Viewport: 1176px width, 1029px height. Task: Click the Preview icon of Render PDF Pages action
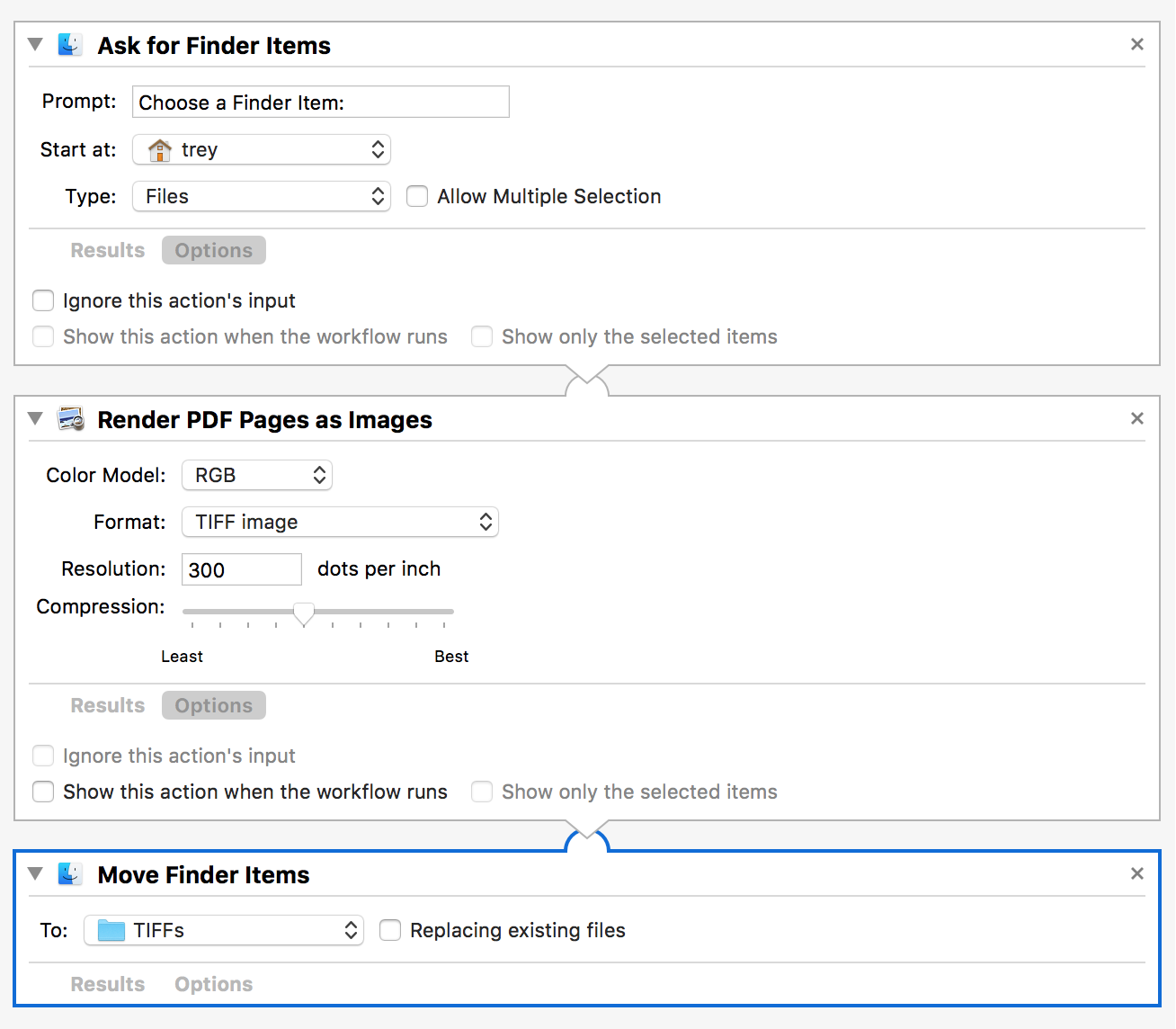pos(70,419)
